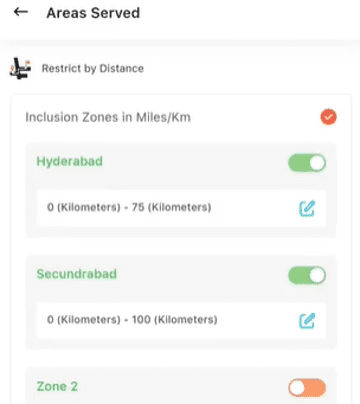Select the Restrict by Distance label

click(x=93, y=68)
